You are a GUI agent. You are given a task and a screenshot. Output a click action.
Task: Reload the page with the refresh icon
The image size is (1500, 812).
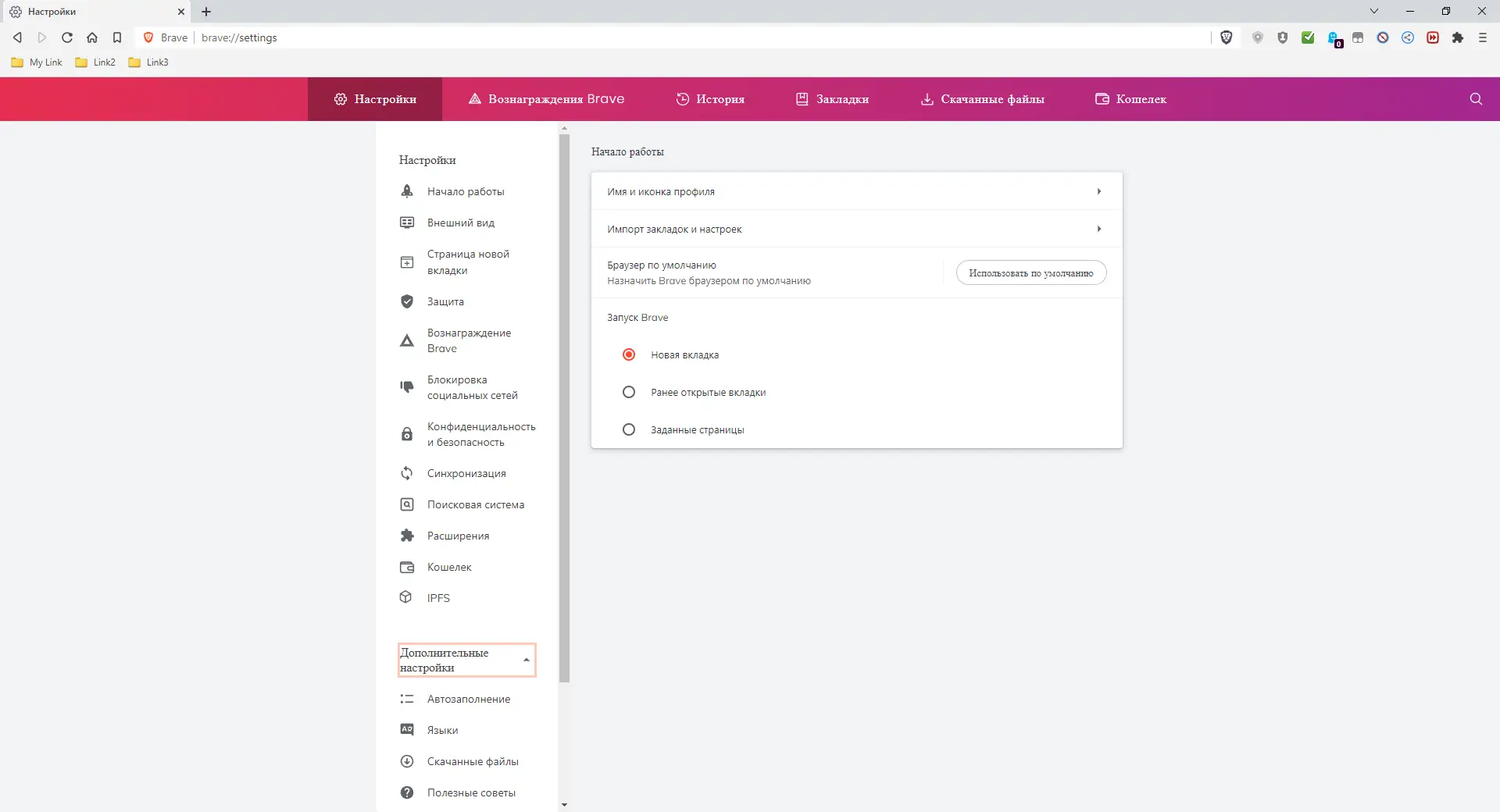67,37
